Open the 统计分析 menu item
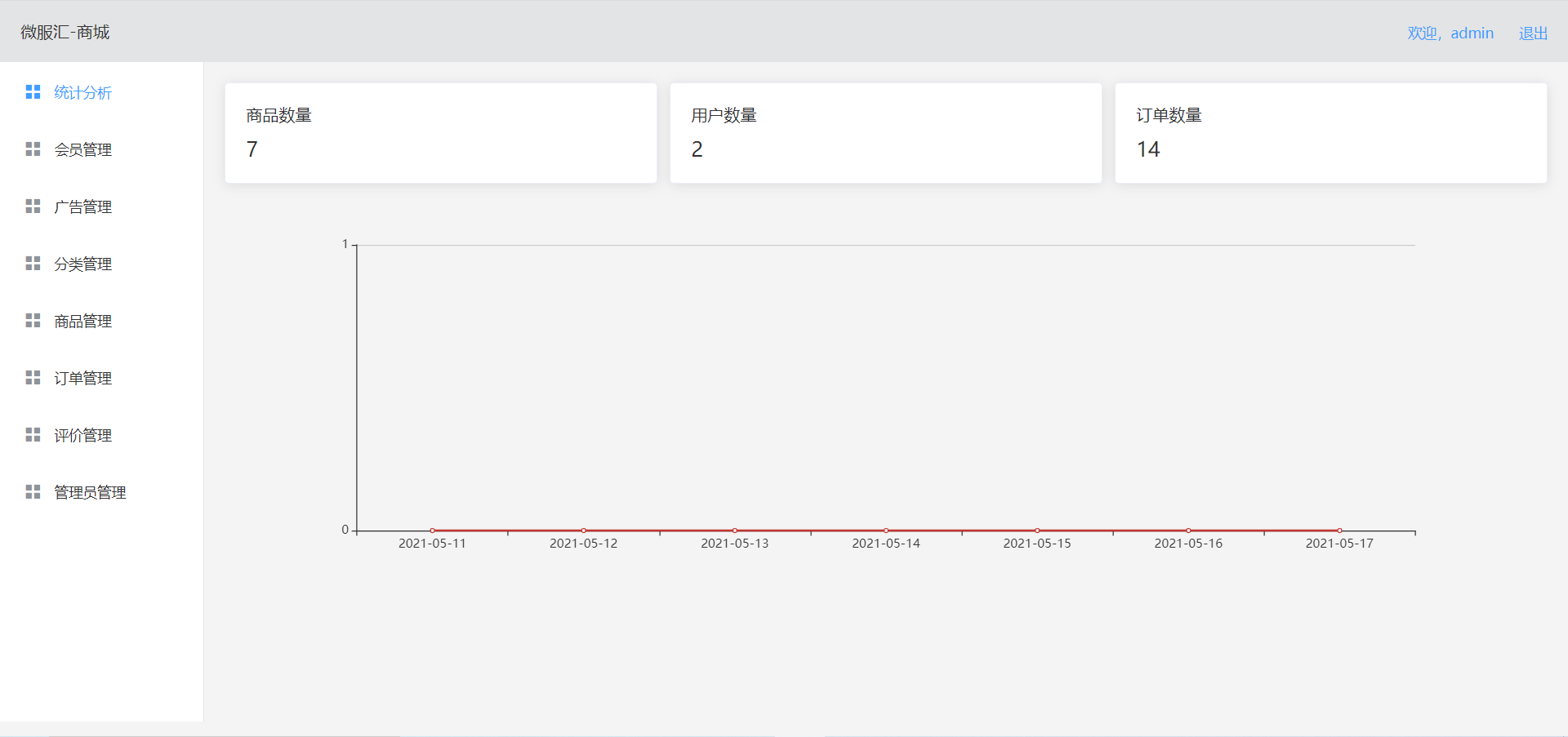The height and width of the screenshot is (737, 1568). click(101, 92)
